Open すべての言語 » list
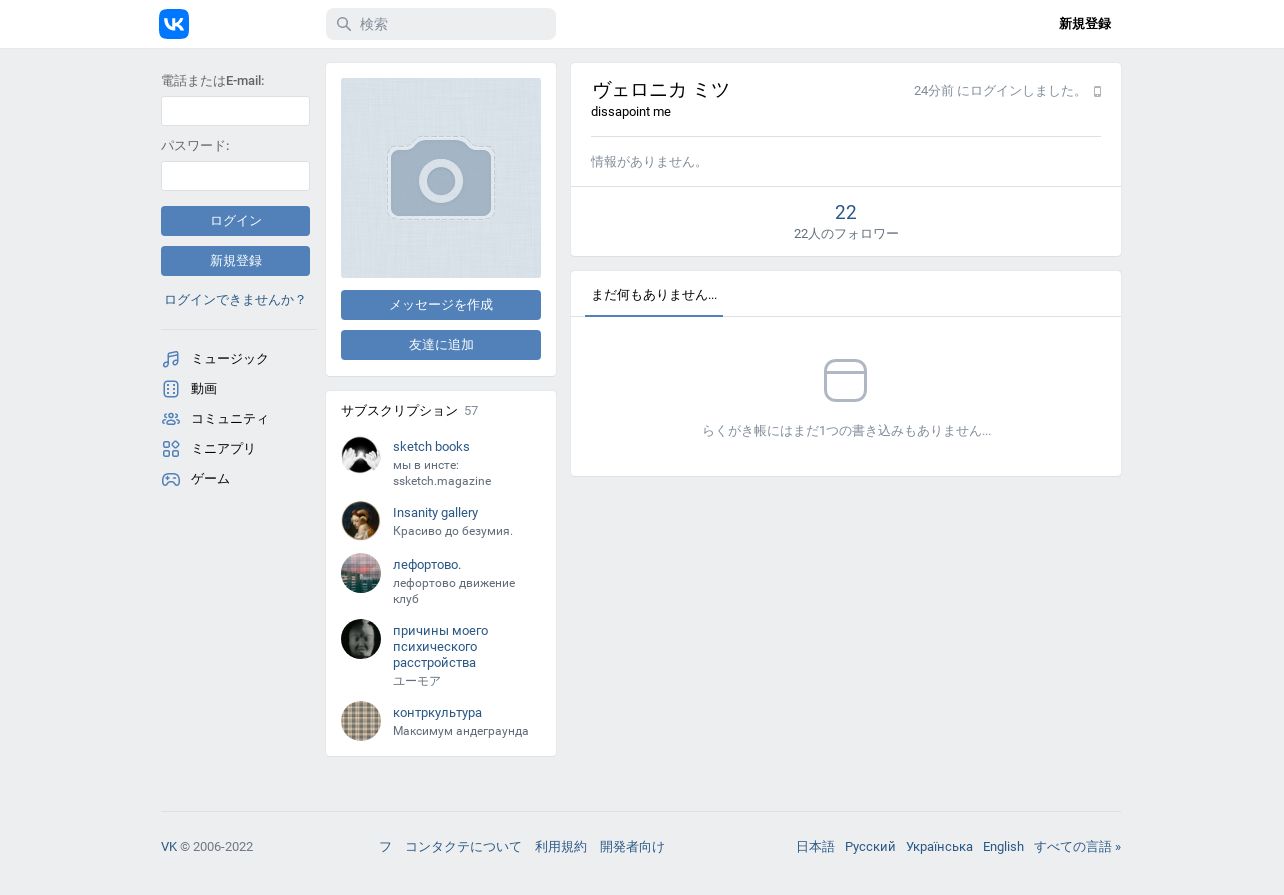This screenshot has height=895, width=1284. coord(1077,847)
